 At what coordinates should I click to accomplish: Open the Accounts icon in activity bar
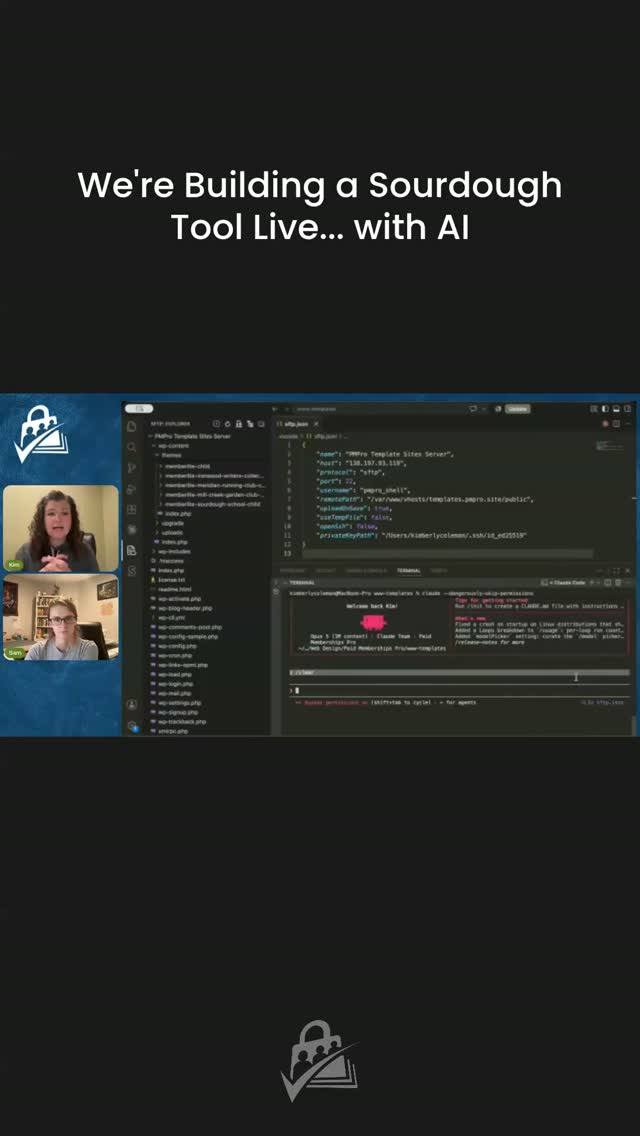[x=131, y=704]
